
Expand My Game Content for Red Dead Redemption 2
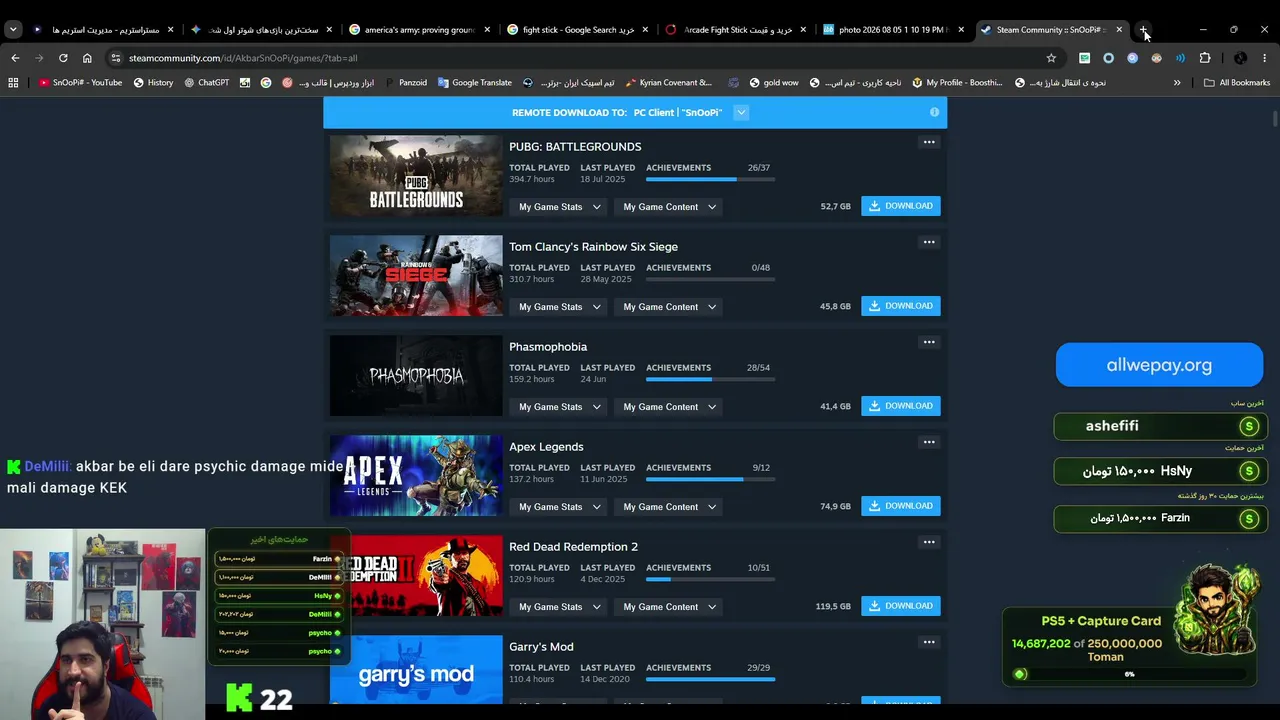tap(669, 607)
